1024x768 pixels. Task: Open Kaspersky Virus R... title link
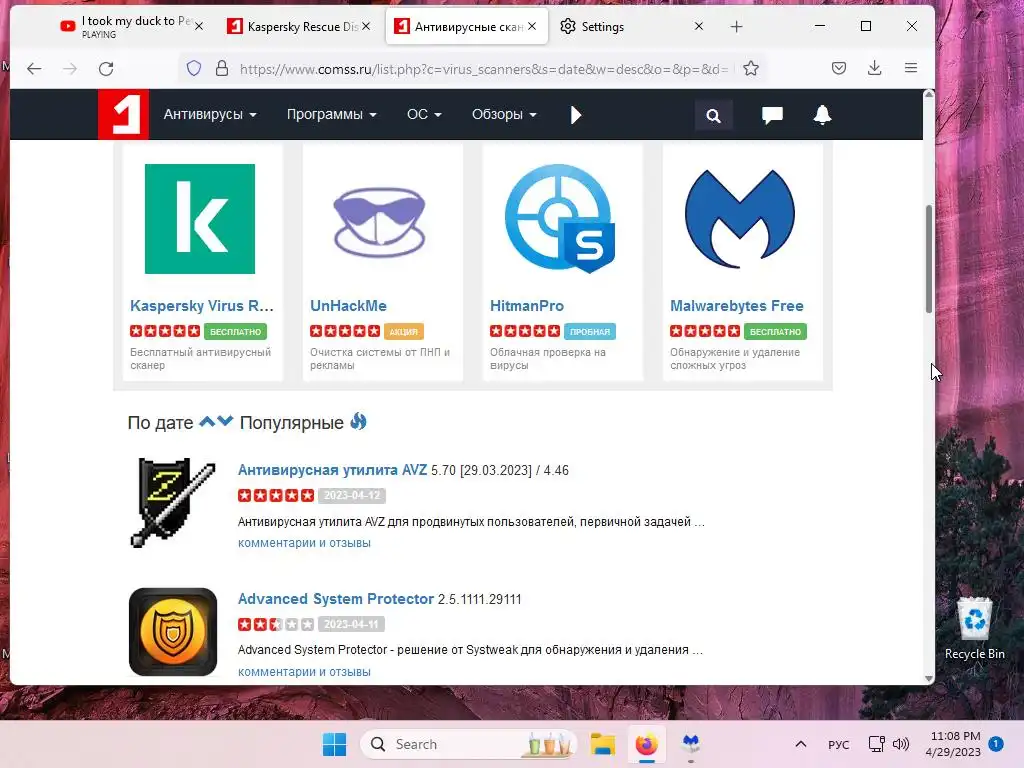(x=202, y=306)
